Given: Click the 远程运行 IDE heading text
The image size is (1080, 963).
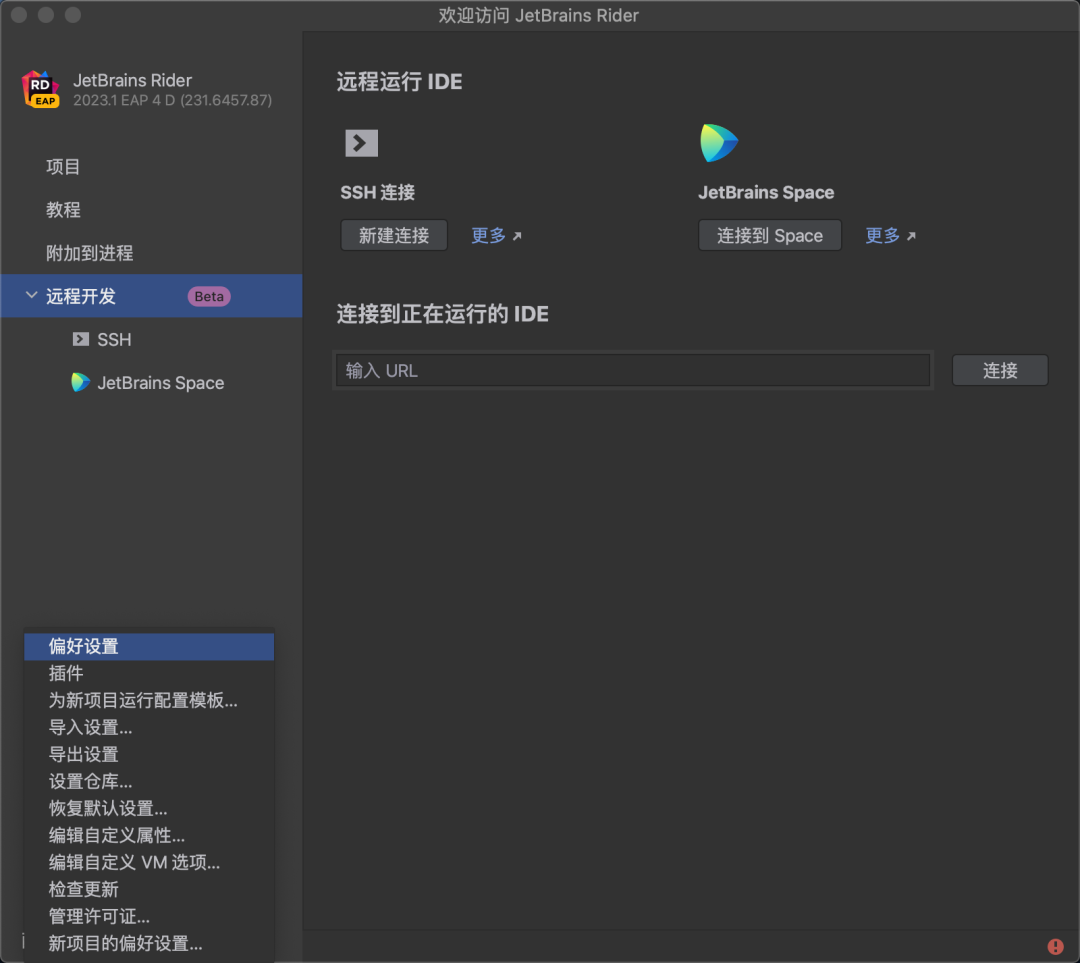Looking at the screenshot, I should [x=399, y=82].
